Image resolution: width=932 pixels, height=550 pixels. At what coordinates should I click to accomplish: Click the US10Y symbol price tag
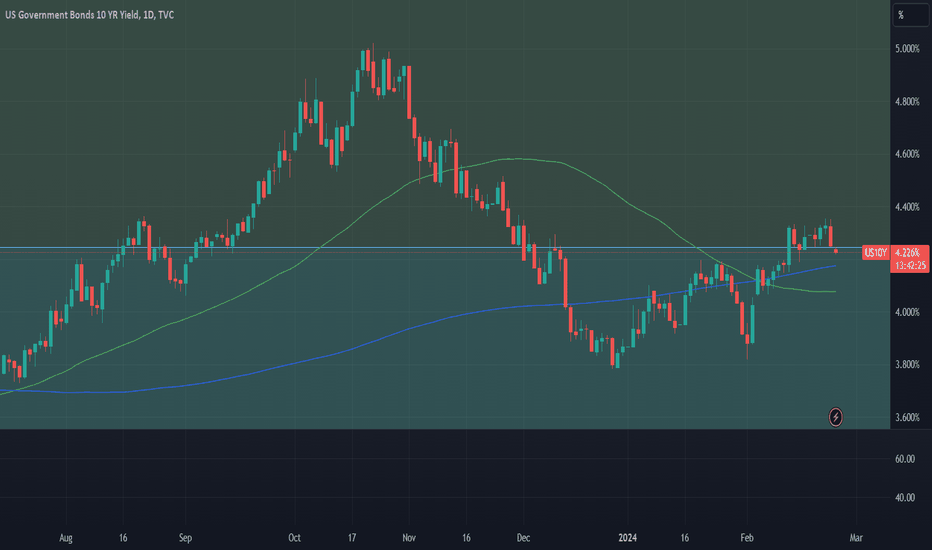pos(875,253)
